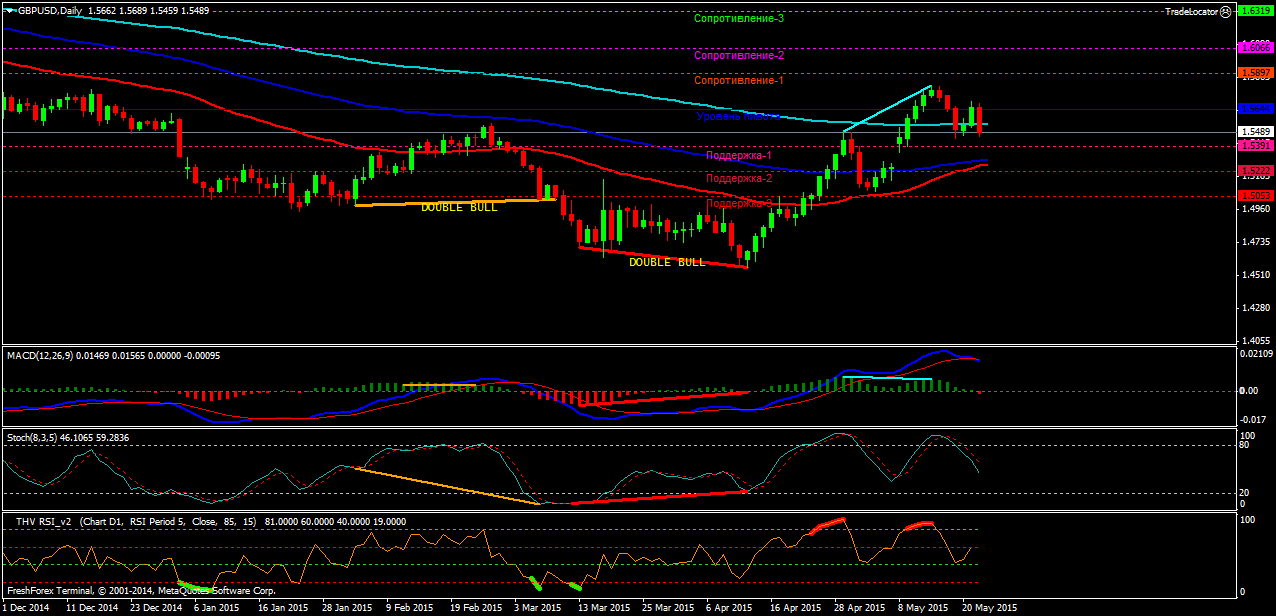Select the orange divergence line in Stoch panel

click(447, 485)
